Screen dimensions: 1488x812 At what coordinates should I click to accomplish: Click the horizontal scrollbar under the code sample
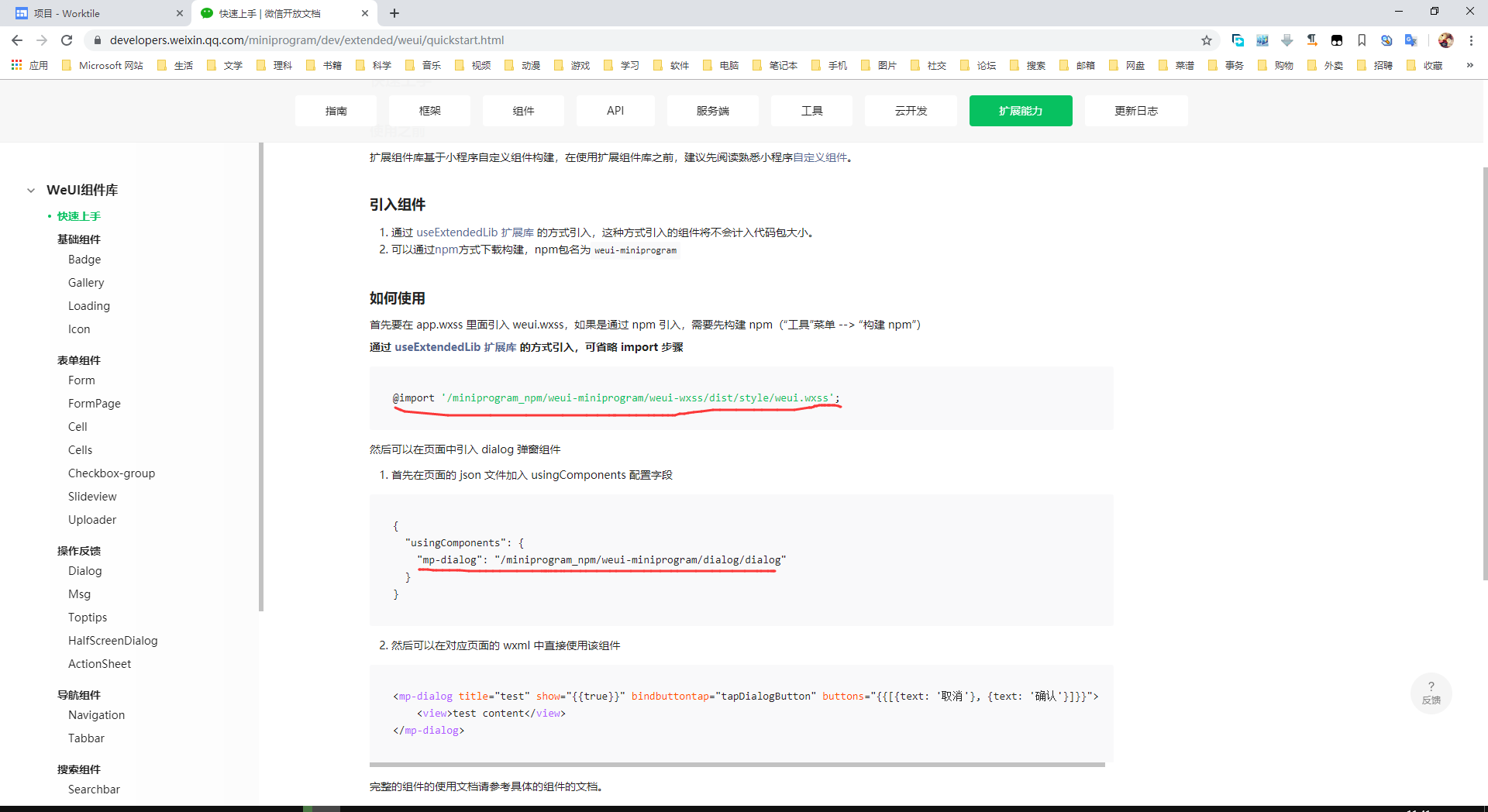736,765
